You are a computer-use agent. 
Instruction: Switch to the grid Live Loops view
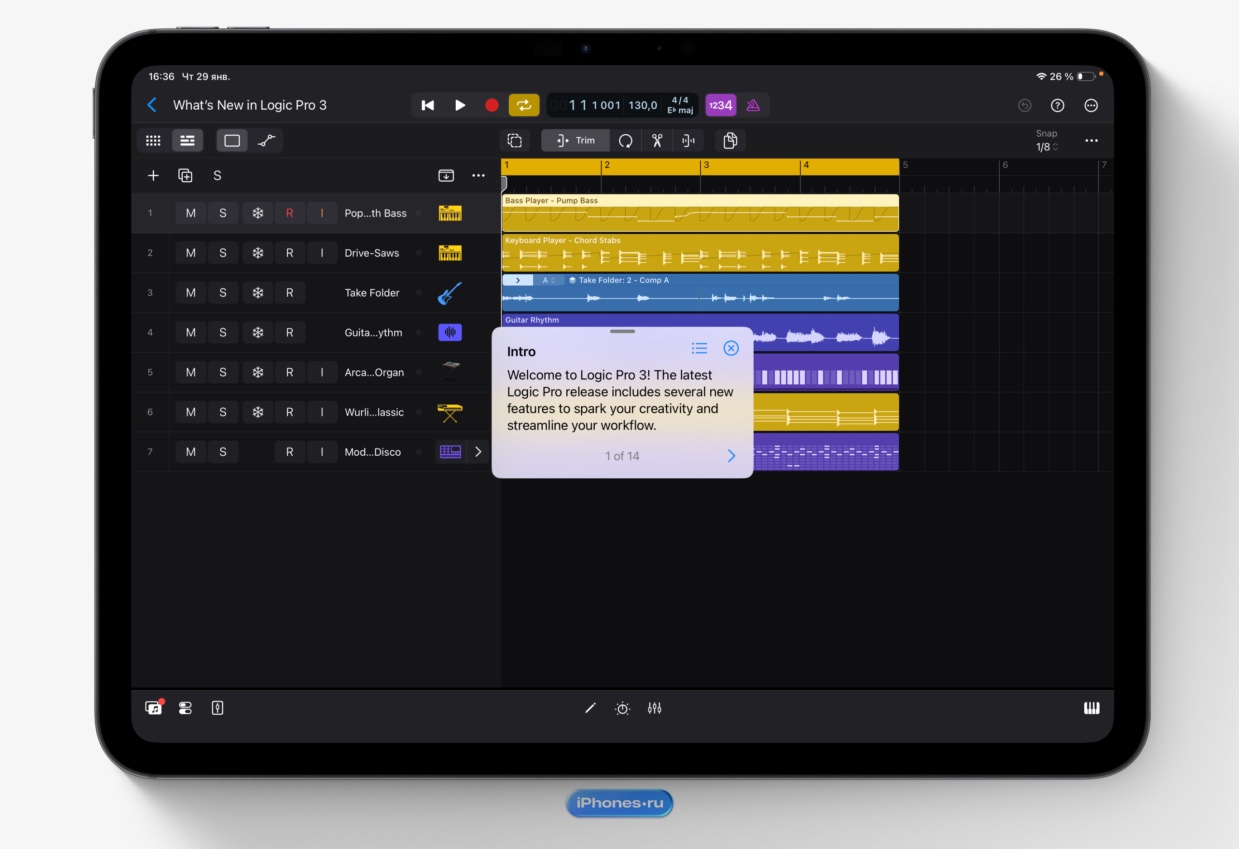coord(153,141)
